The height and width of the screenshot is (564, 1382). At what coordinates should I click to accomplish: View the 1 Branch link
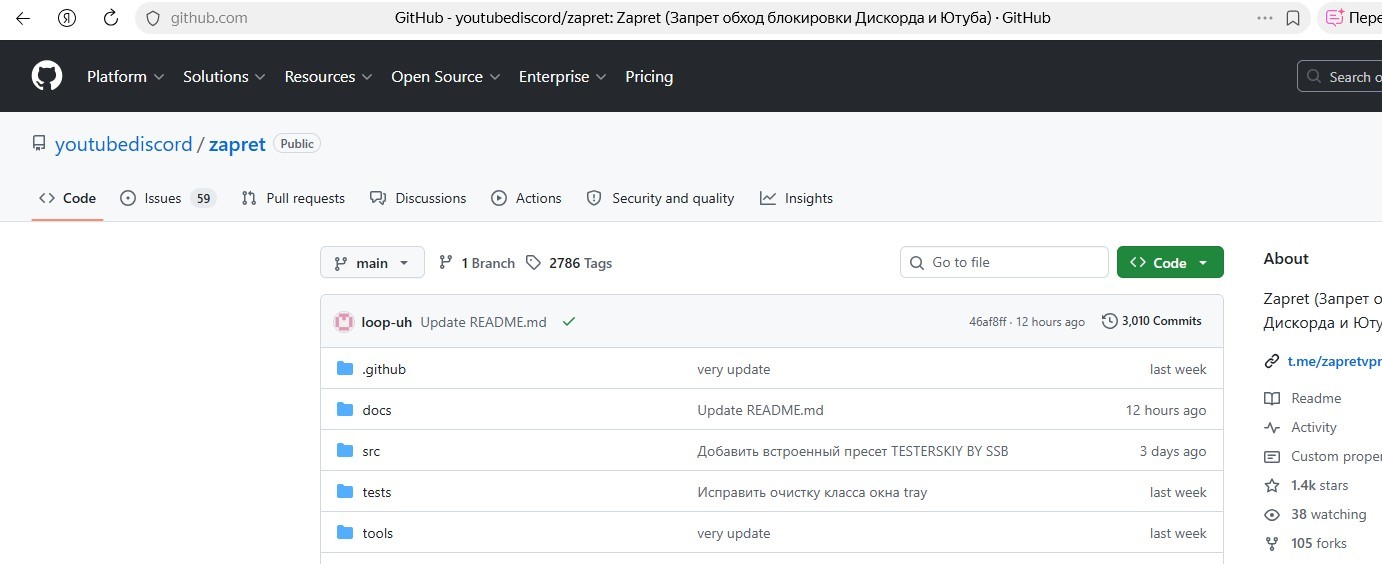pyautogui.click(x=477, y=263)
